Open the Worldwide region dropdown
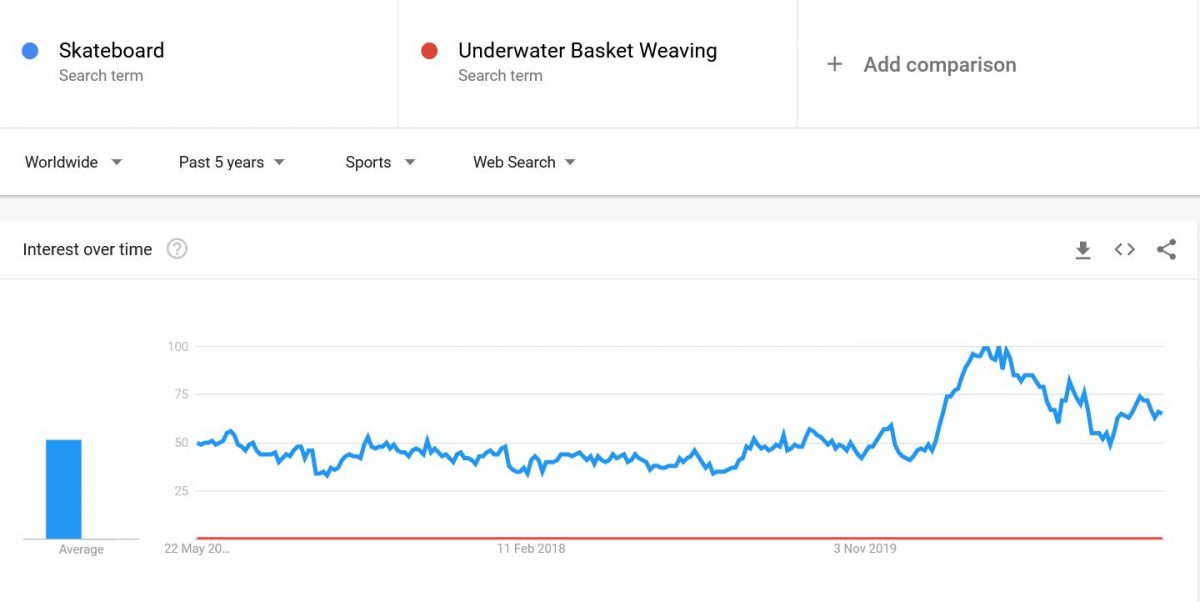Screen dimensions: 1200x602 (72, 161)
